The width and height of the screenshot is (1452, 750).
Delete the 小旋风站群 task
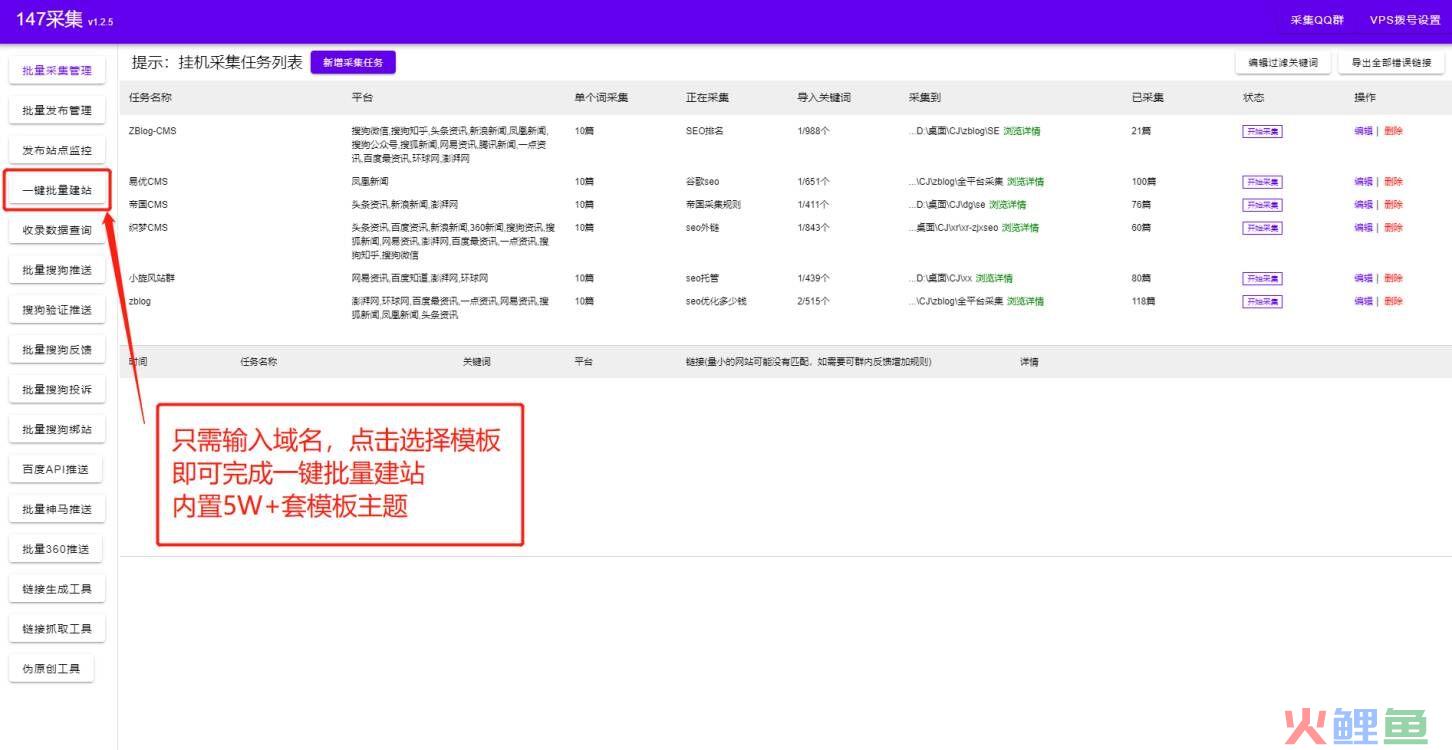[1393, 278]
